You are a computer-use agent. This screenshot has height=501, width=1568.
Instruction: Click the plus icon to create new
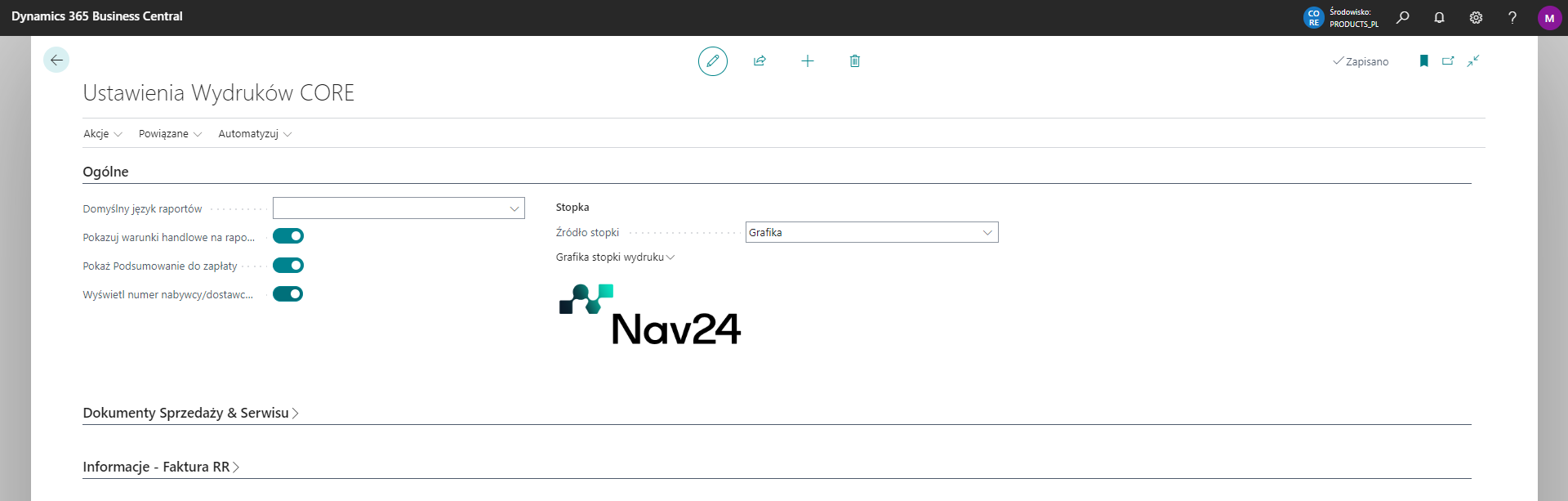(807, 61)
